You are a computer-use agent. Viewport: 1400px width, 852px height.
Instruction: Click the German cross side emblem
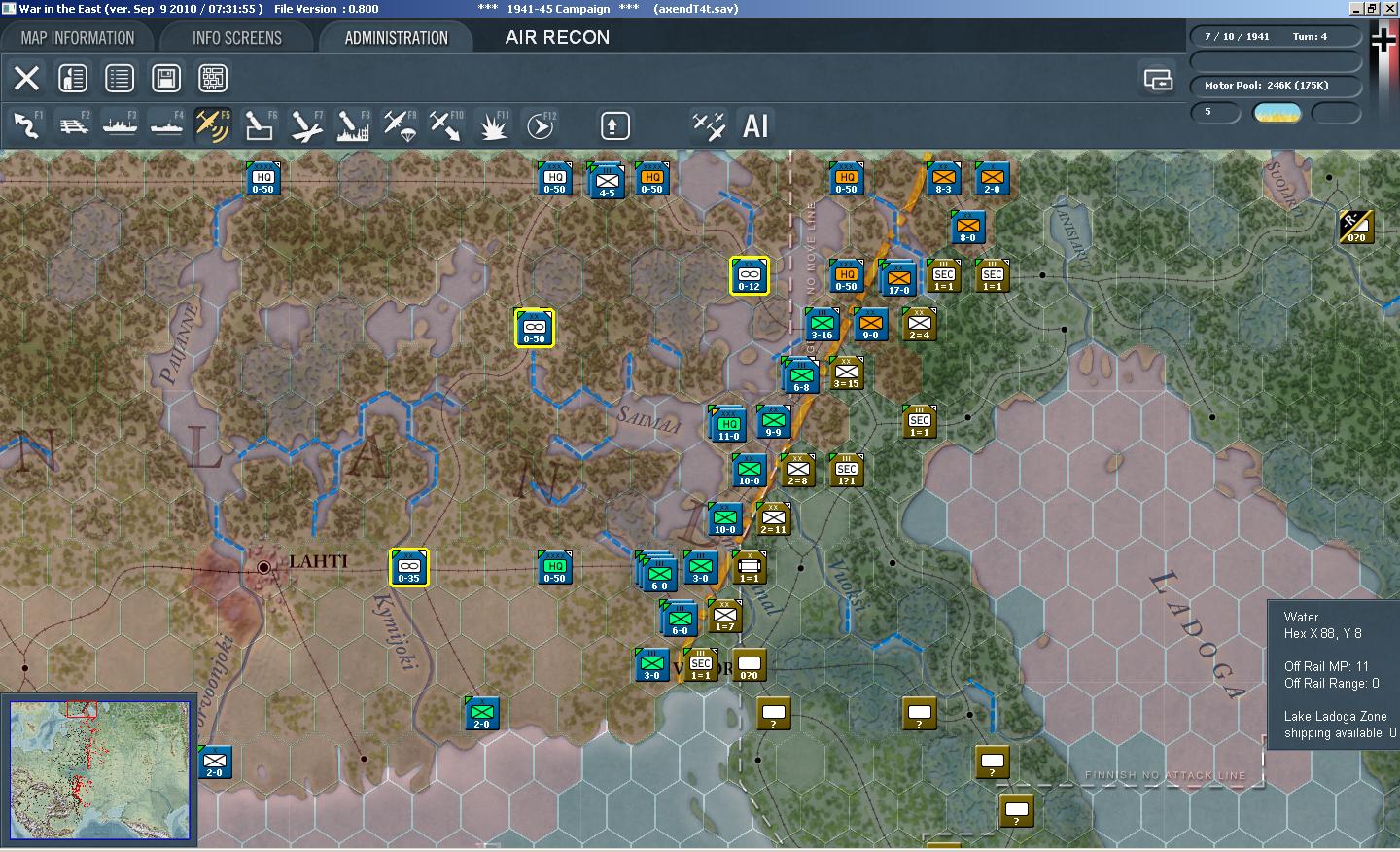[x=1383, y=40]
